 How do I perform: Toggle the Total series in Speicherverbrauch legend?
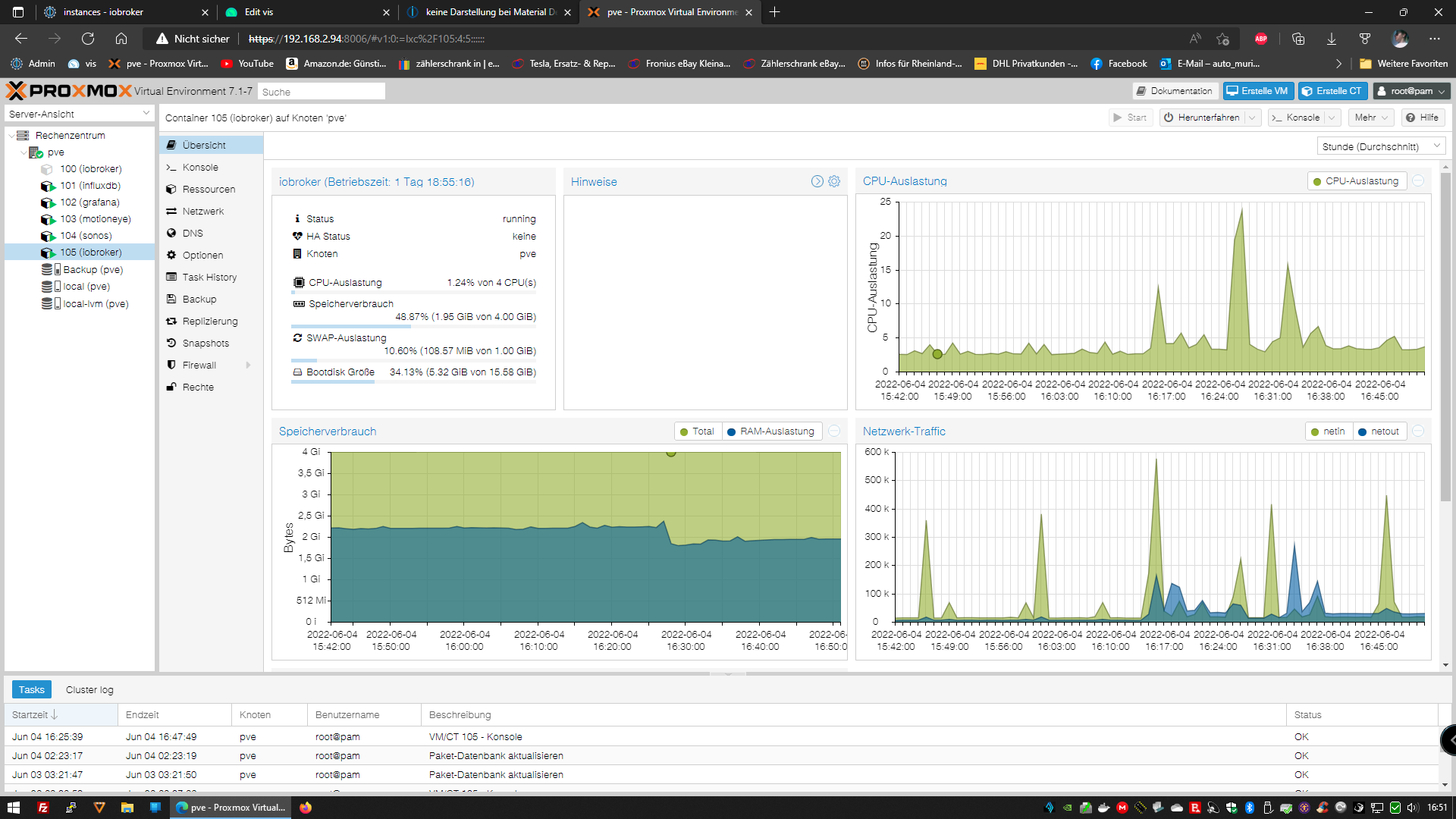pyautogui.click(x=698, y=431)
